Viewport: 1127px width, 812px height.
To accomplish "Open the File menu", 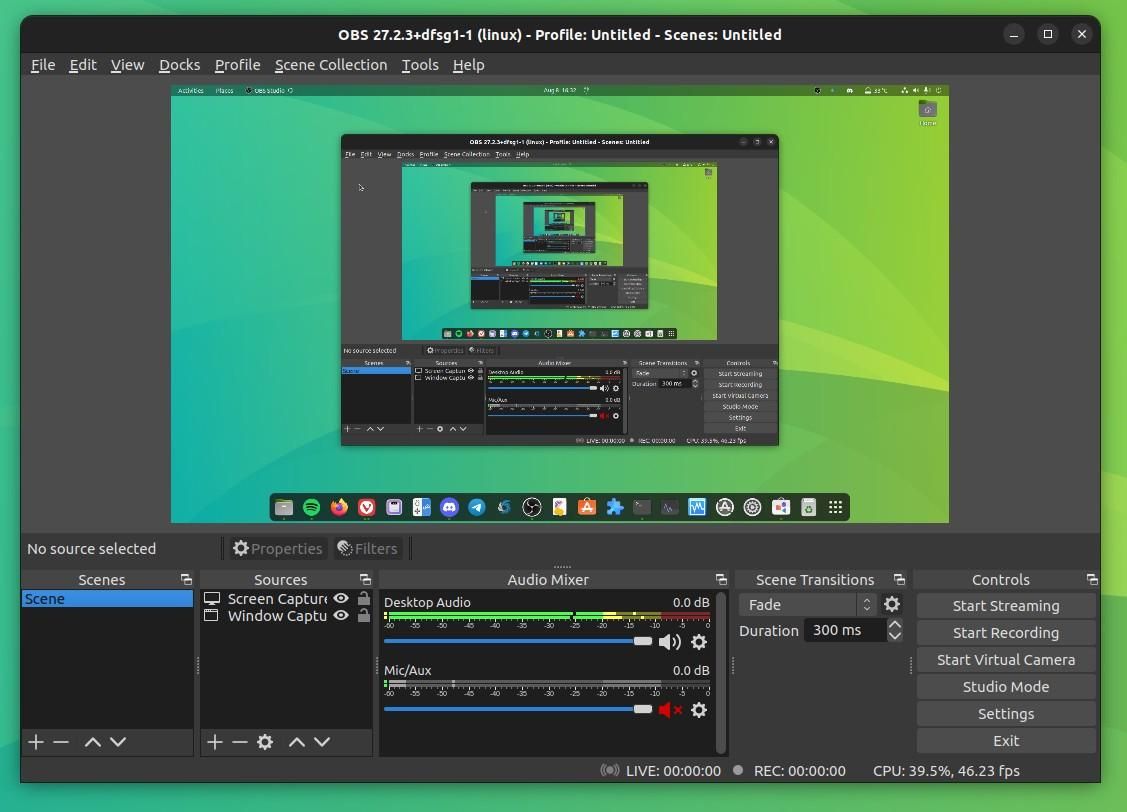I will tap(43, 65).
